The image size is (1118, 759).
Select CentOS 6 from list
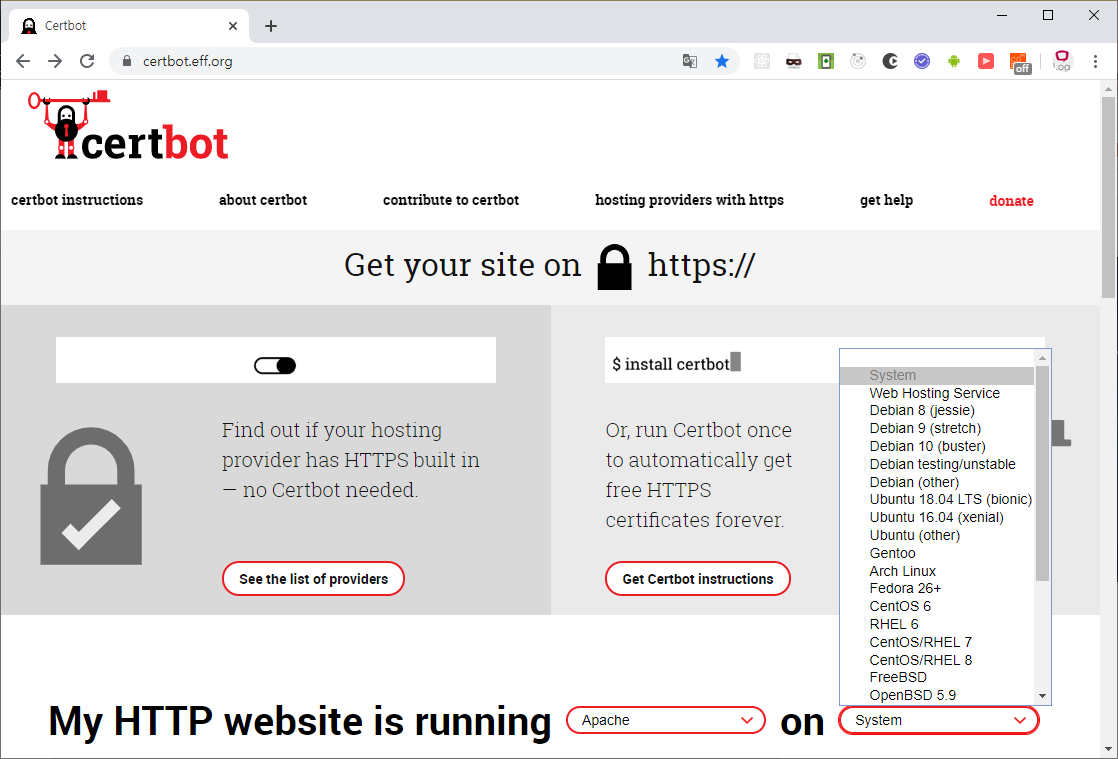coord(937,606)
